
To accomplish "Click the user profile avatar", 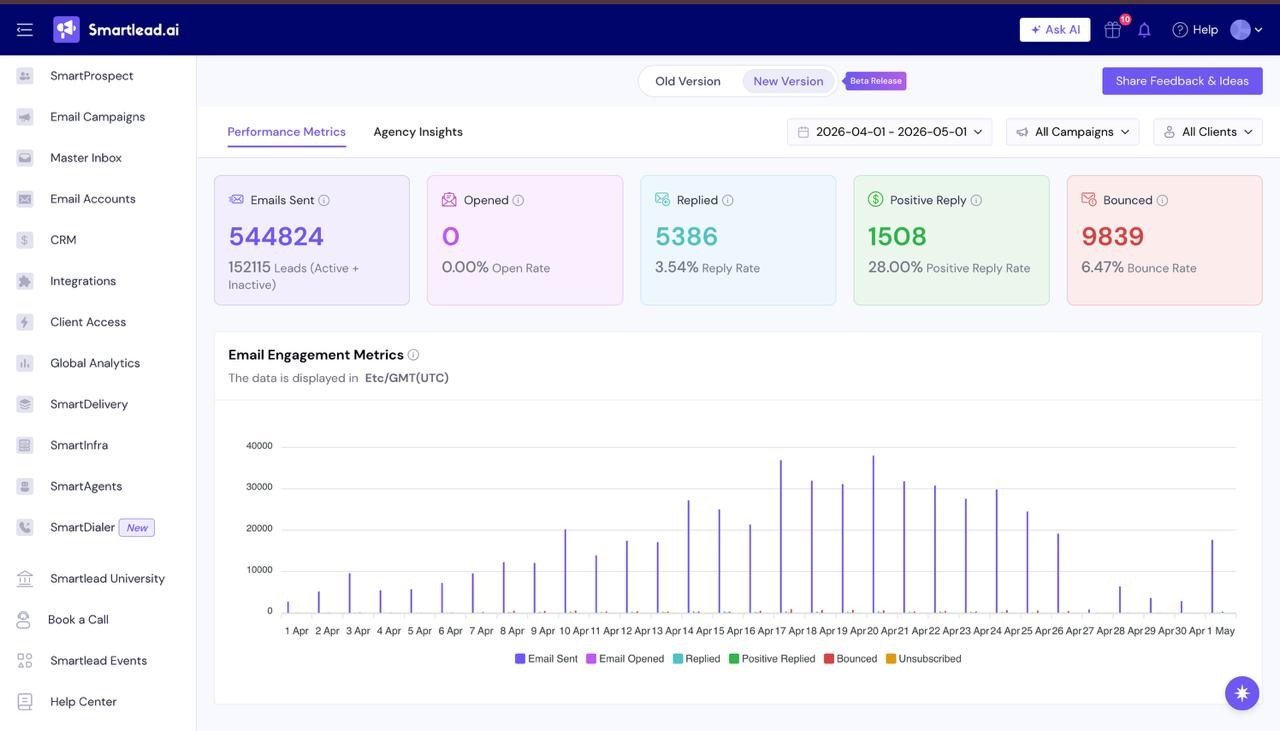I will pos(1241,30).
